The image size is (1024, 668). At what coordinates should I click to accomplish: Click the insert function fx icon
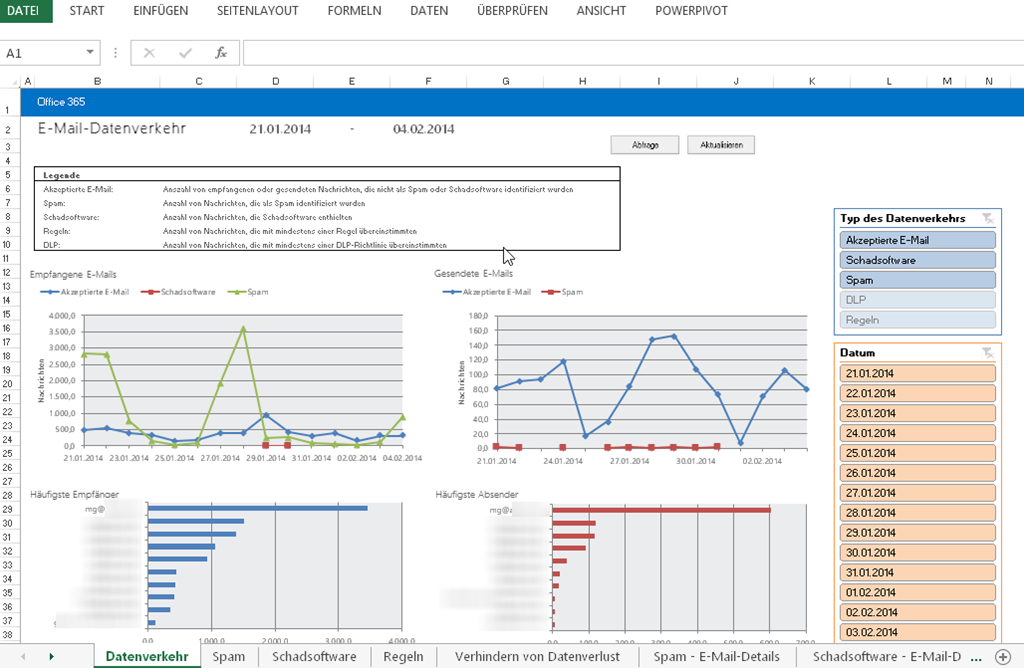click(221, 53)
